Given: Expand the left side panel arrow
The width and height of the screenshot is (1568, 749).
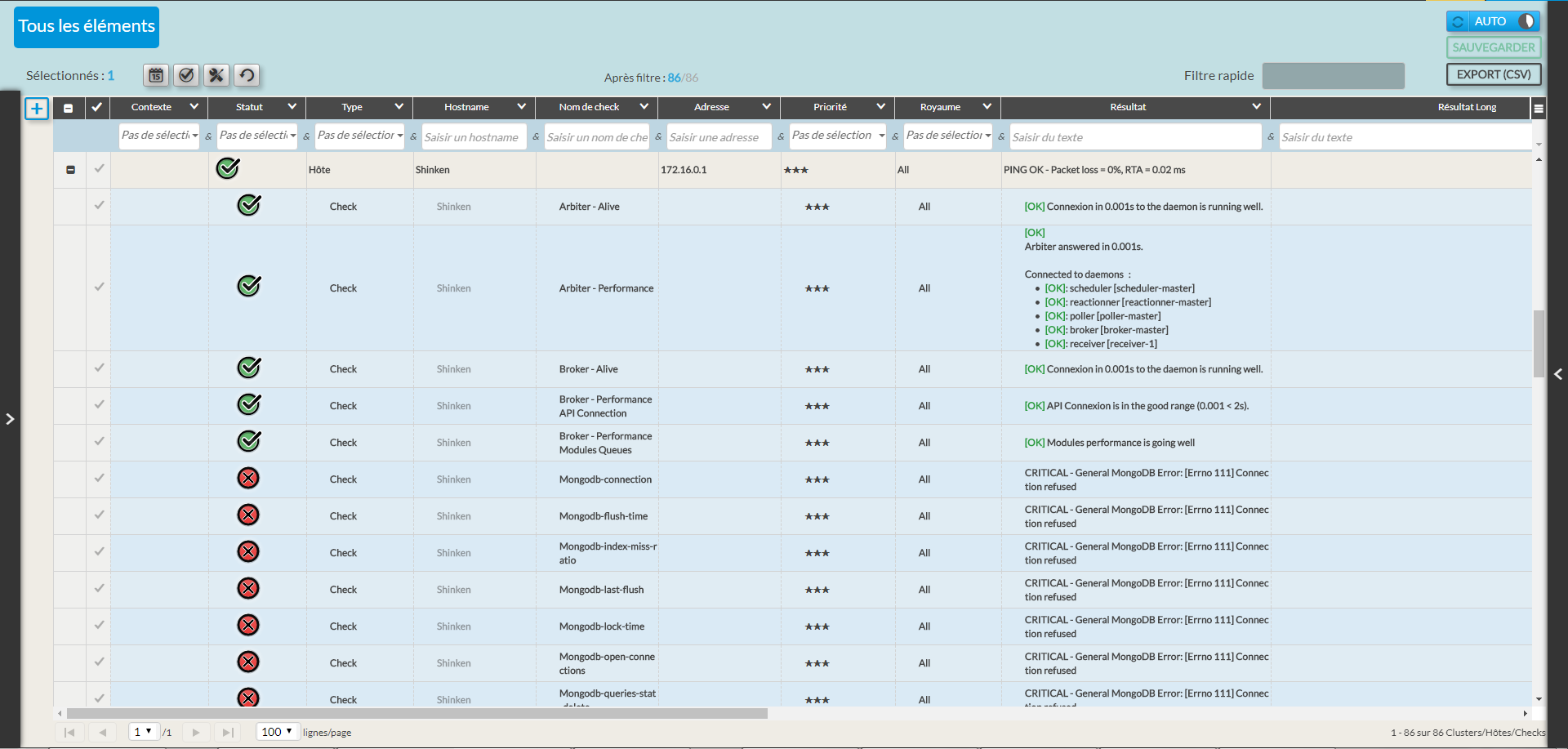Looking at the screenshot, I should (10, 419).
